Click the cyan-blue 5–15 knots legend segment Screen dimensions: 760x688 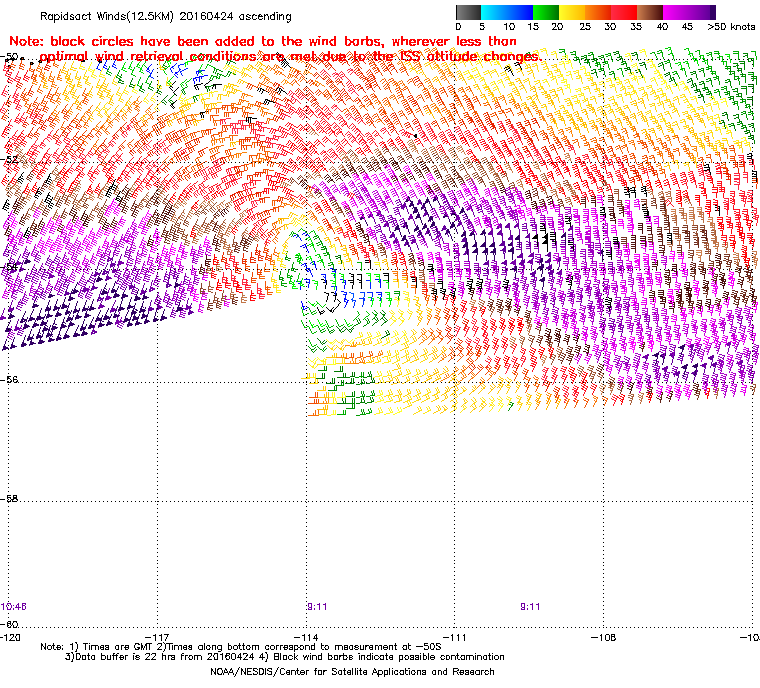[x=507, y=12]
